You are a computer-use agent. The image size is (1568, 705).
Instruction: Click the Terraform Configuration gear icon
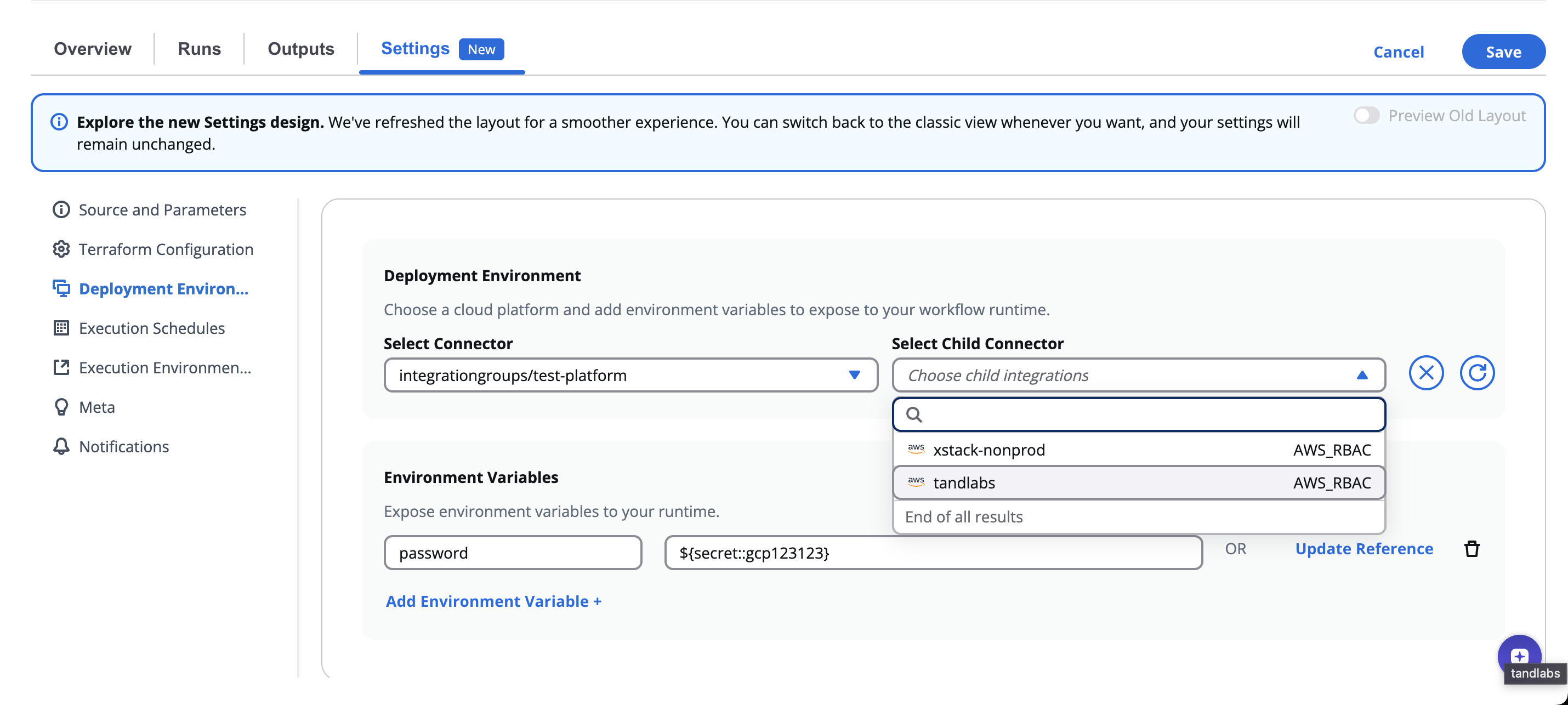point(61,249)
